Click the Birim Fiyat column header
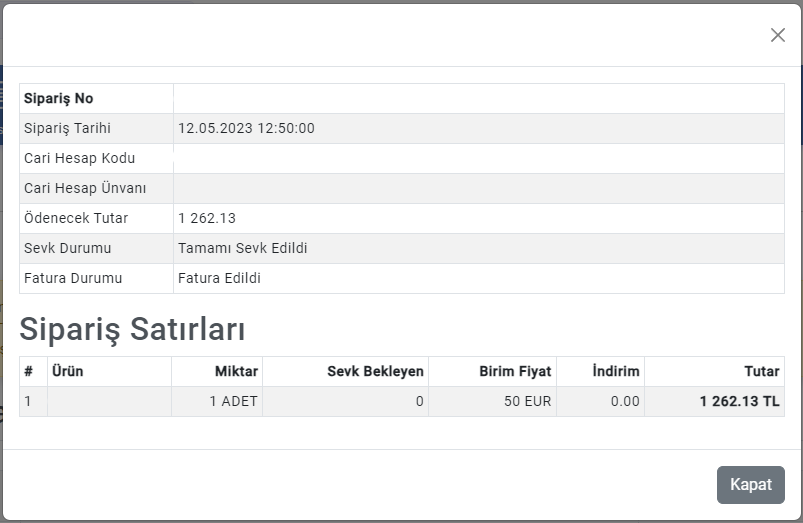Image resolution: width=803 pixels, height=523 pixels. (515, 371)
